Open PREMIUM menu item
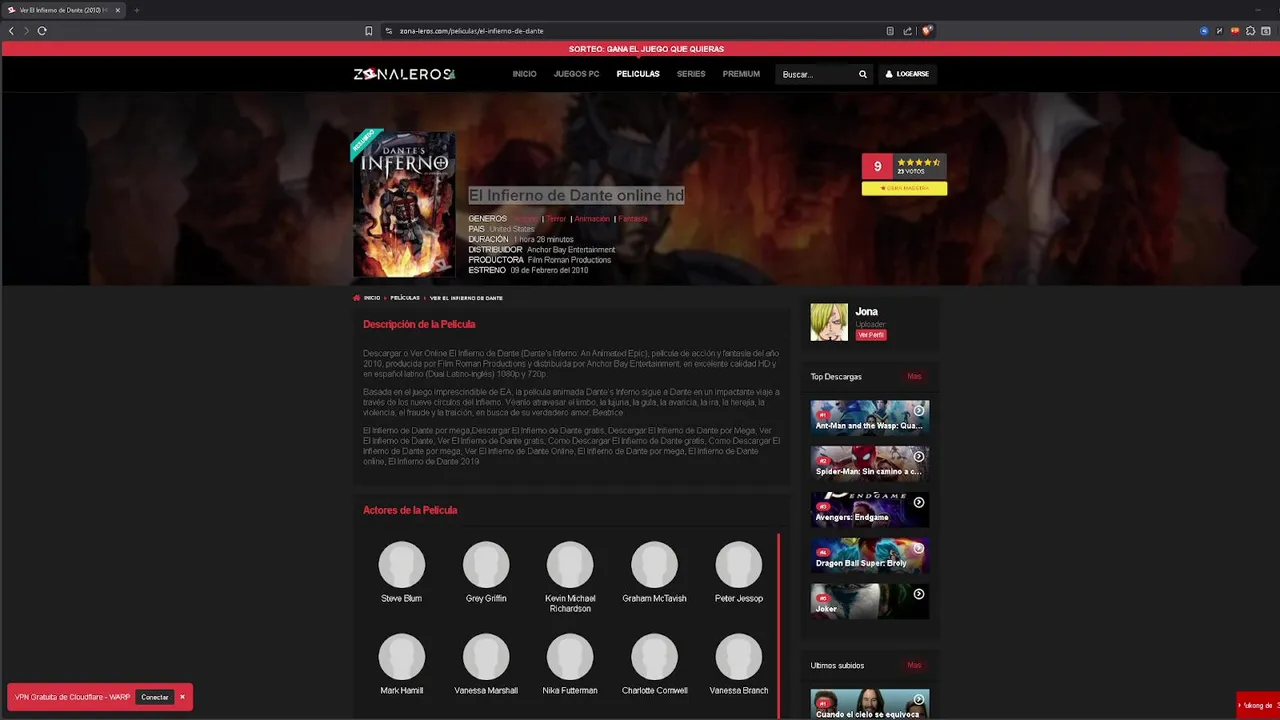 [741, 74]
